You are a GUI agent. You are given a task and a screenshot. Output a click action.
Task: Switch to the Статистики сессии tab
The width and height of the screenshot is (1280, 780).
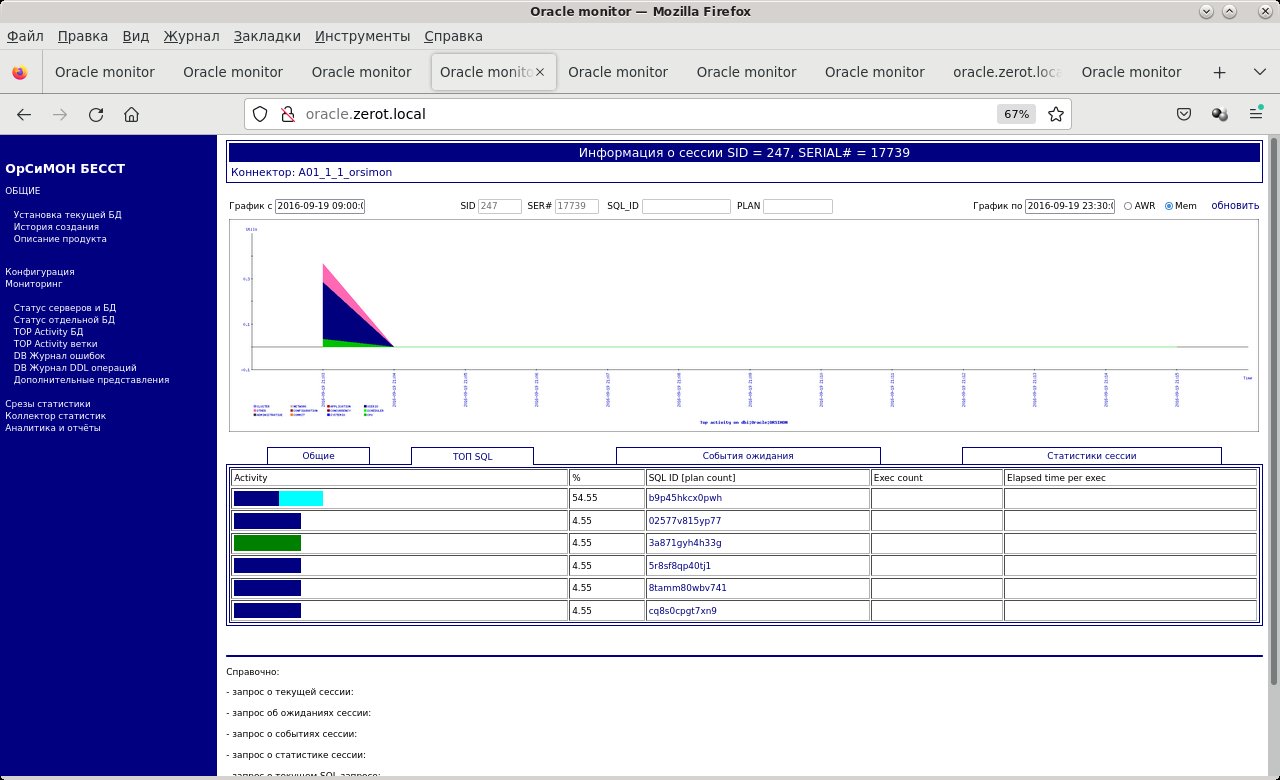tap(1091, 456)
